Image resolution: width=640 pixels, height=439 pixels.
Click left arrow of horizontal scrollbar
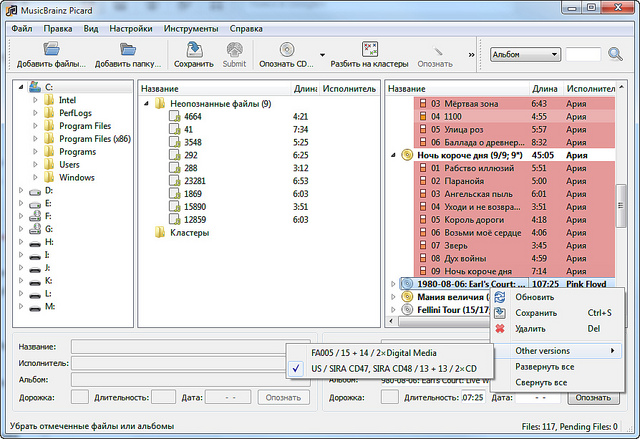click(391, 321)
